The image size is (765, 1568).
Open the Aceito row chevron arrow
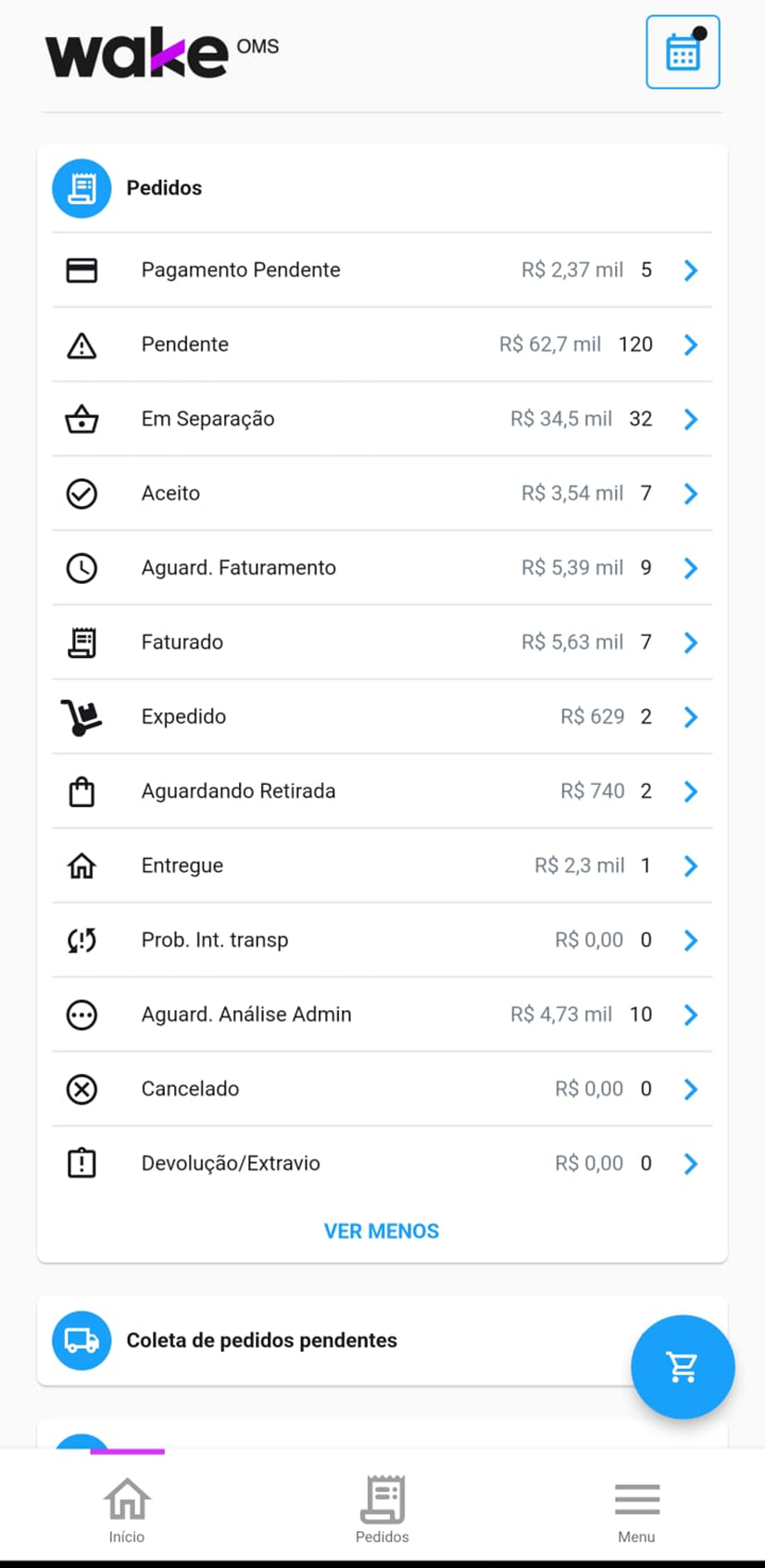click(x=691, y=494)
